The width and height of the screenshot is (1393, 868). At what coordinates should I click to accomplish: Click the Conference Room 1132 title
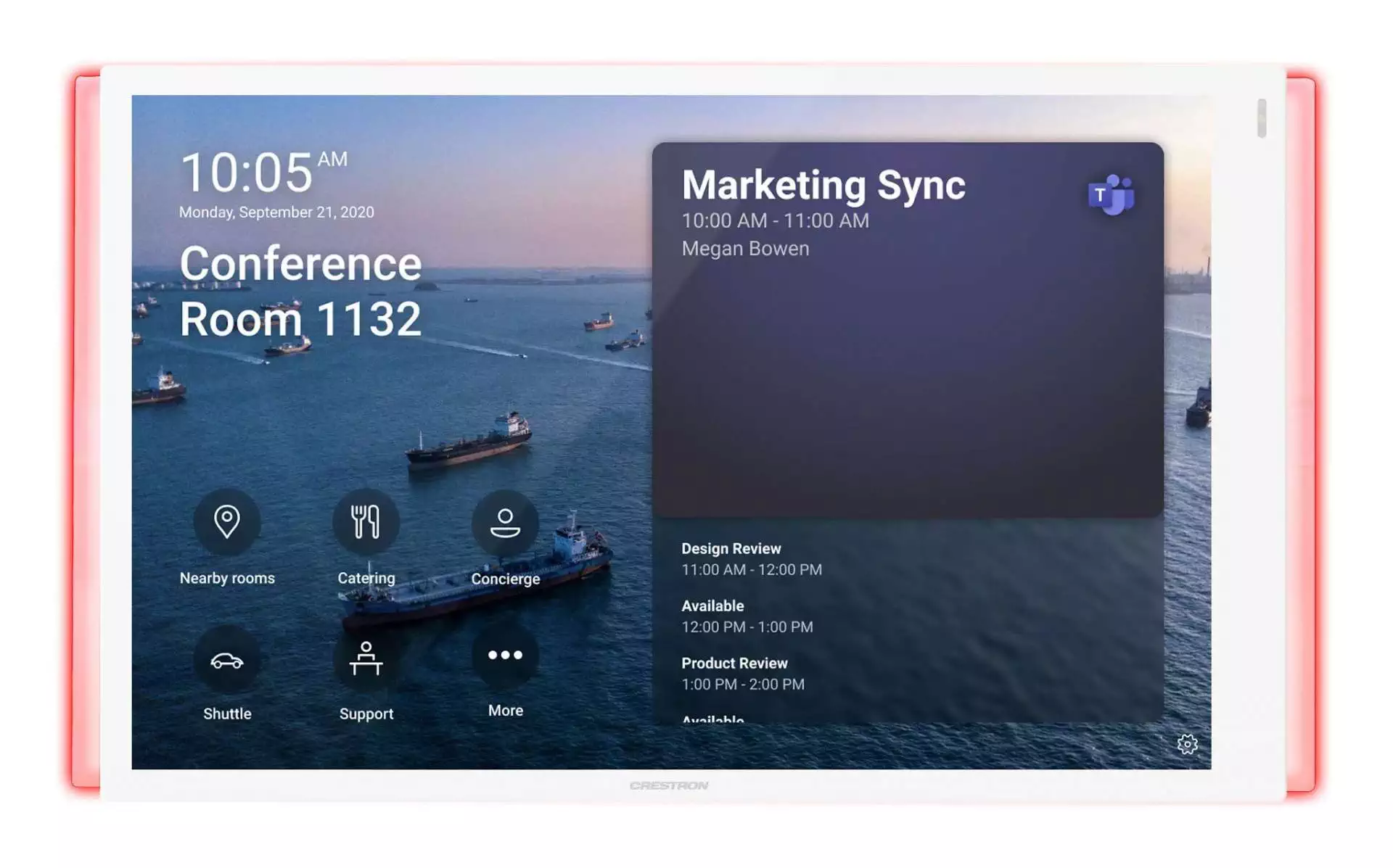(300, 291)
